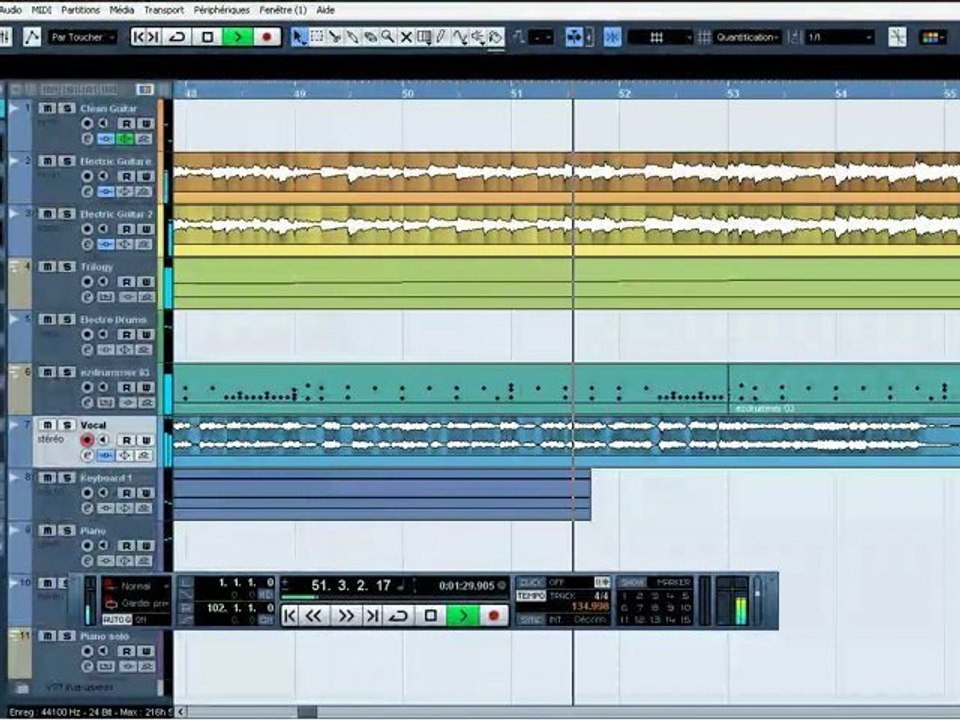Open the MIDI menu

42,10
